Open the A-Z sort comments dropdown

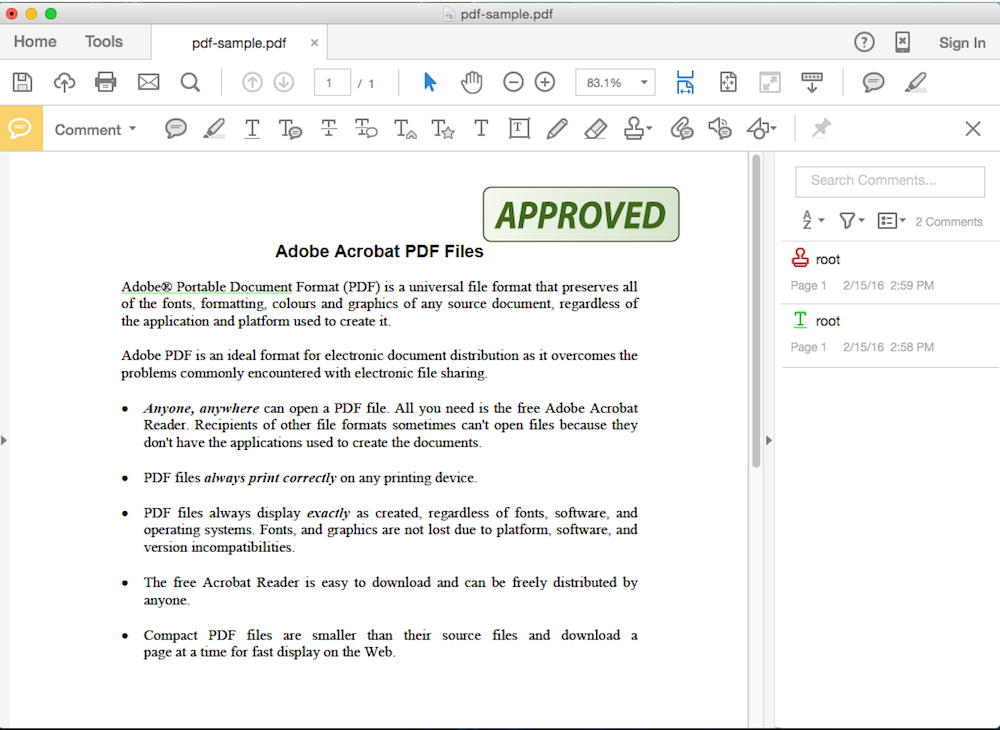812,220
